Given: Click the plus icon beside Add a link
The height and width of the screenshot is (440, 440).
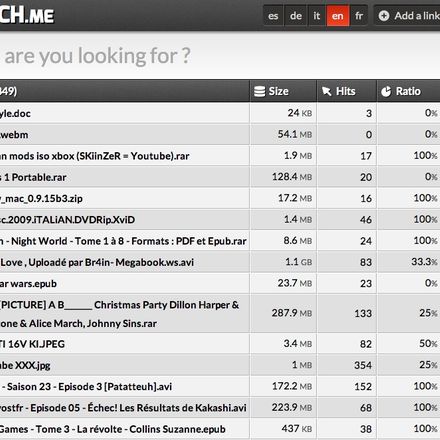Looking at the screenshot, I should coord(384,16).
